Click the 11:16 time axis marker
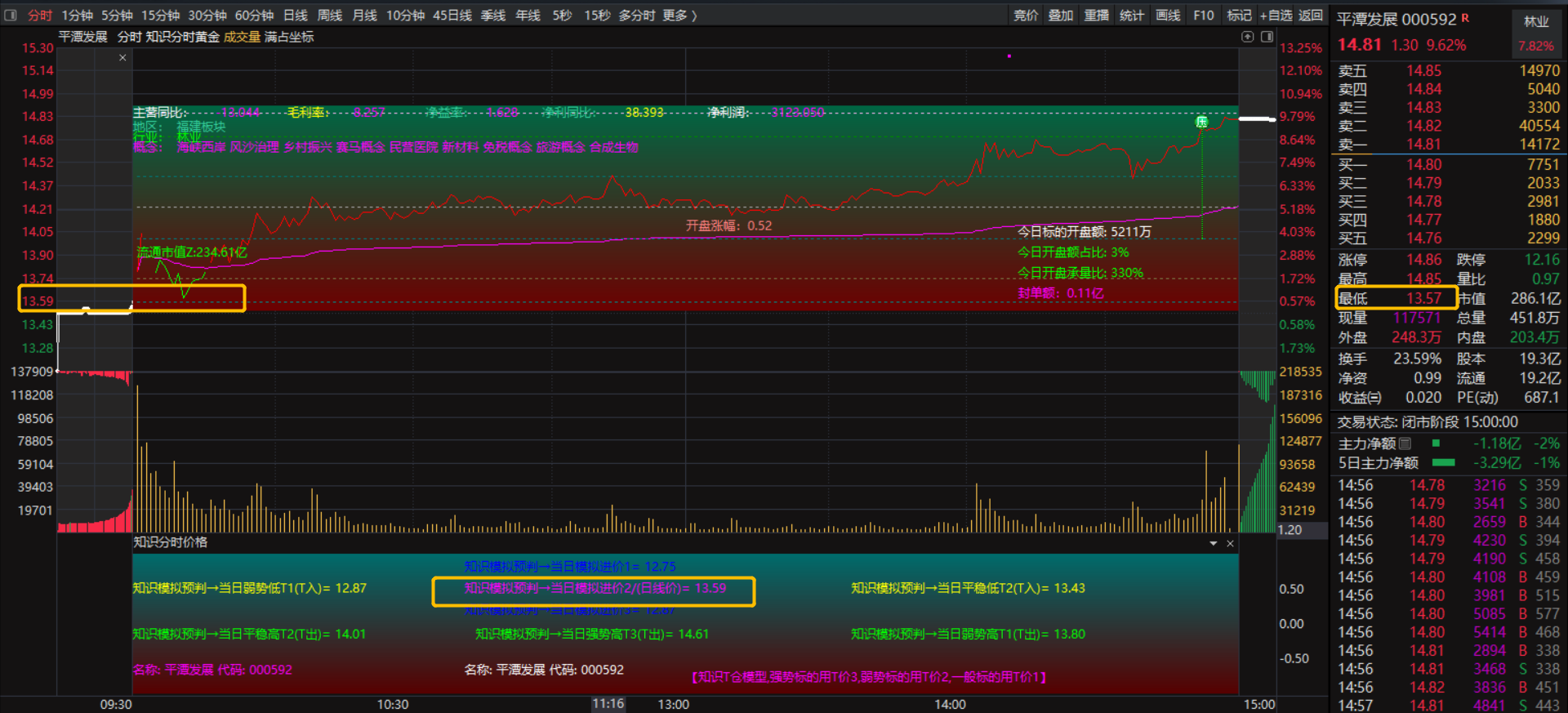Viewport: 1568px width, 713px height. click(608, 703)
